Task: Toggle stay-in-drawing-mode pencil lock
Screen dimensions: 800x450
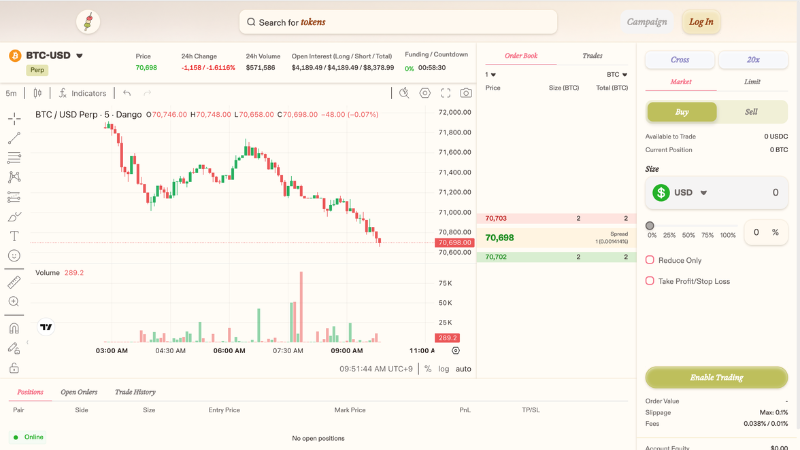Action: [14, 348]
